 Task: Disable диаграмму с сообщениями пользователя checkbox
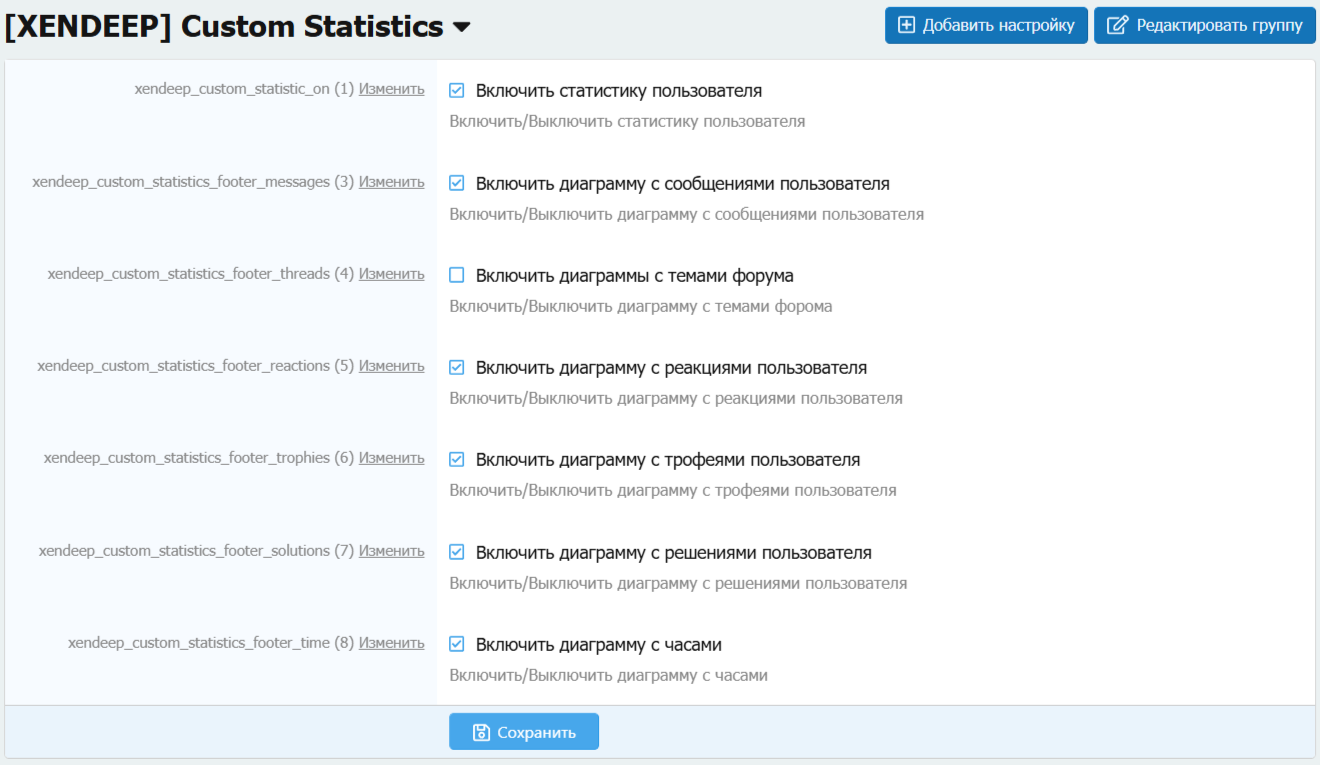[457, 184]
